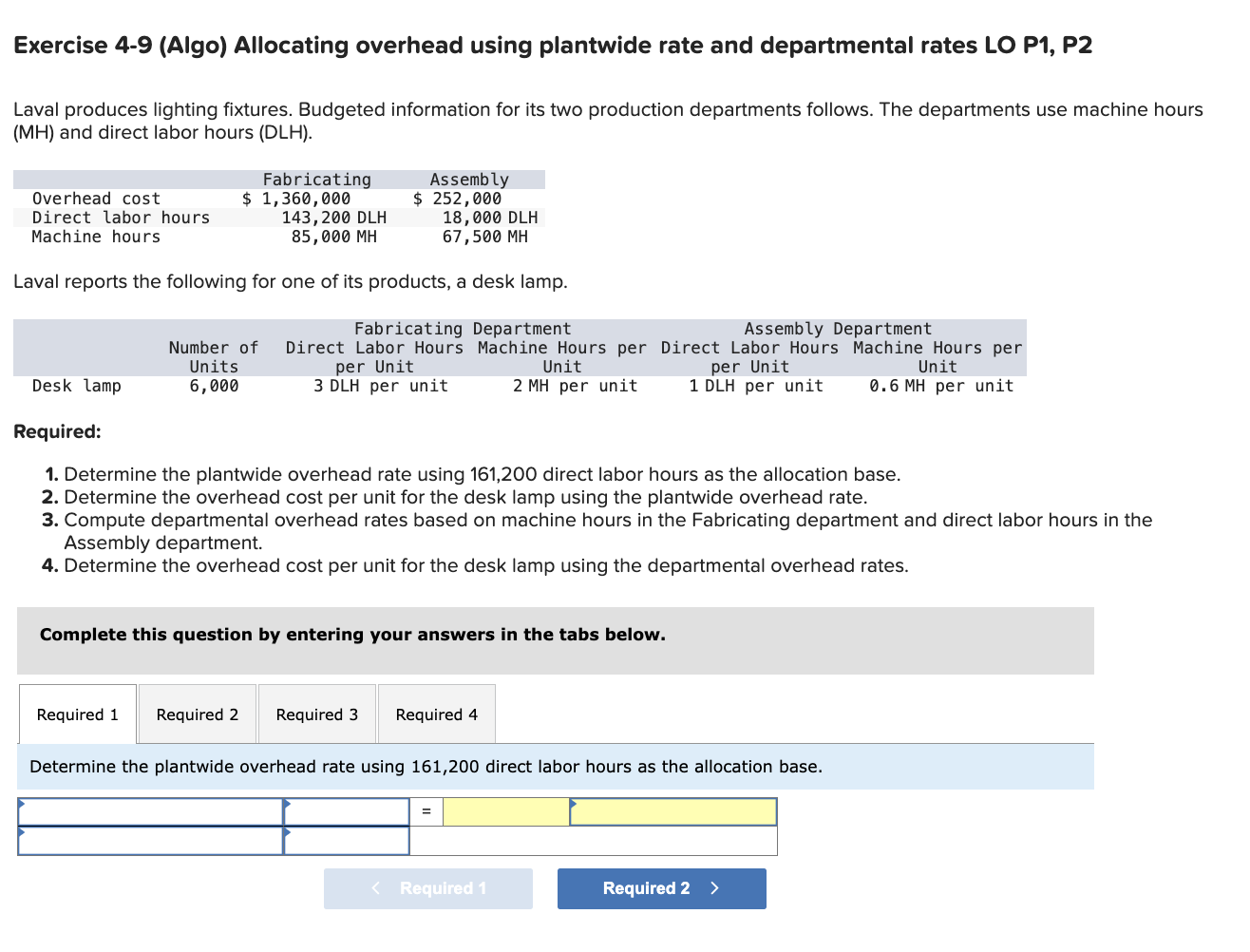Click the Exercise 4-9 title heading

pyautogui.click(x=553, y=46)
